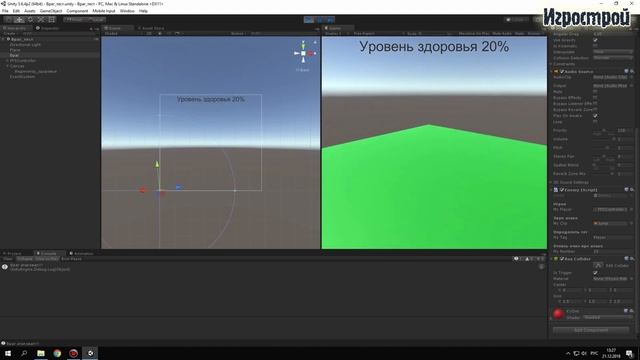The width and height of the screenshot is (640, 360).
Task: Open the Component menu
Action: point(77,11)
